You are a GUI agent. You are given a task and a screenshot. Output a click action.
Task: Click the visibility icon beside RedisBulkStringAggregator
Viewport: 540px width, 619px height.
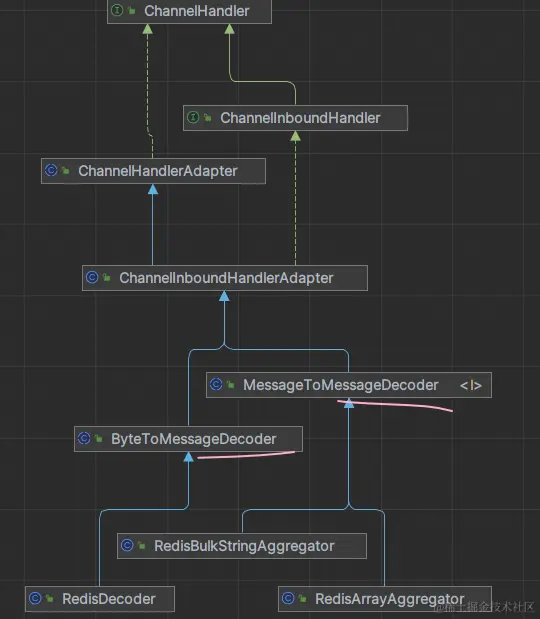tap(142, 546)
